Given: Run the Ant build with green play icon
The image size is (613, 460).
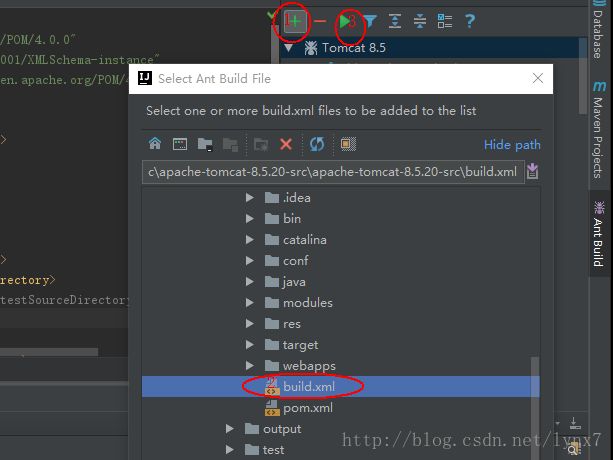Looking at the screenshot, I should pos(344,21).
